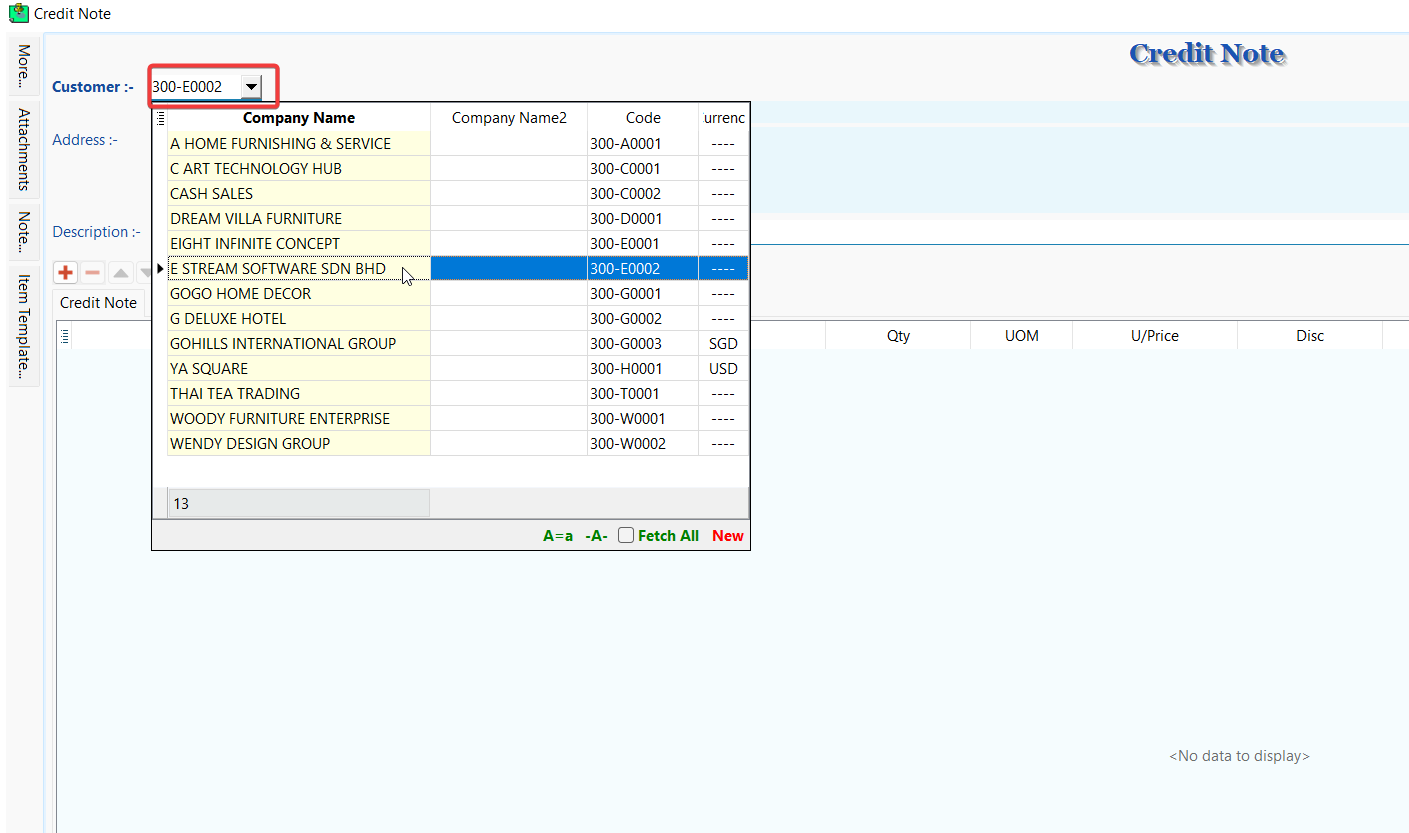Select GOHILLS INTERNATIONAL GROUP customer row
This screenshot has width=1409, height=833.
[x=283, y=344]
